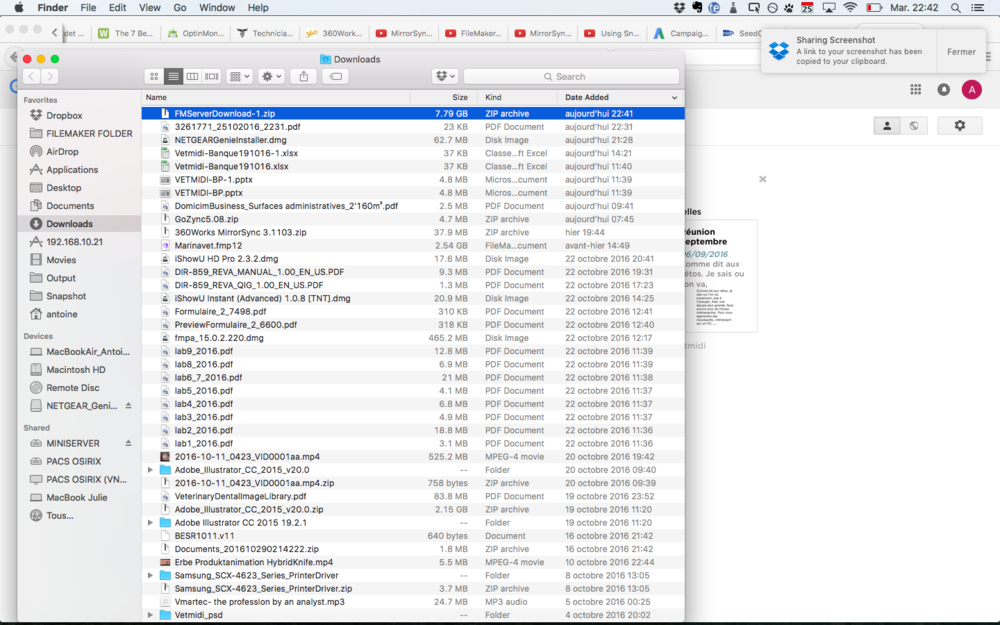Open the Dropbox toolbar dropdown
Screen dimensions: 1000x625
tap(445, 76)
